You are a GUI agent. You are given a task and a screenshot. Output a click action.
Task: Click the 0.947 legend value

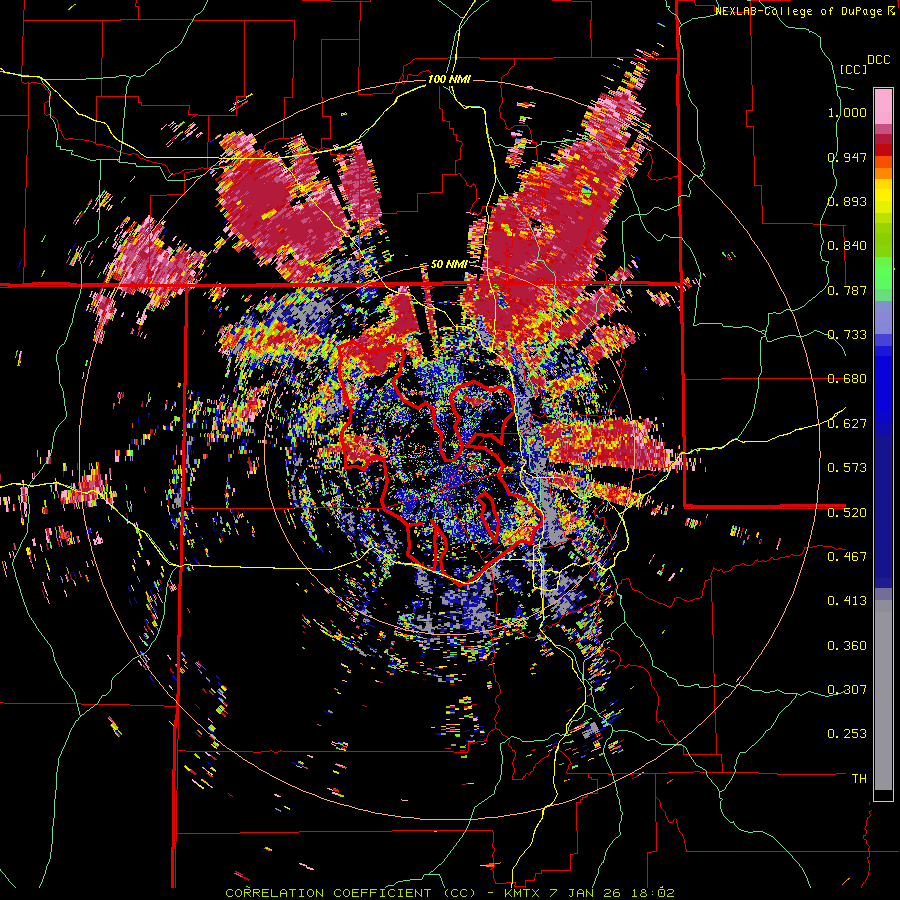[847, 157]
